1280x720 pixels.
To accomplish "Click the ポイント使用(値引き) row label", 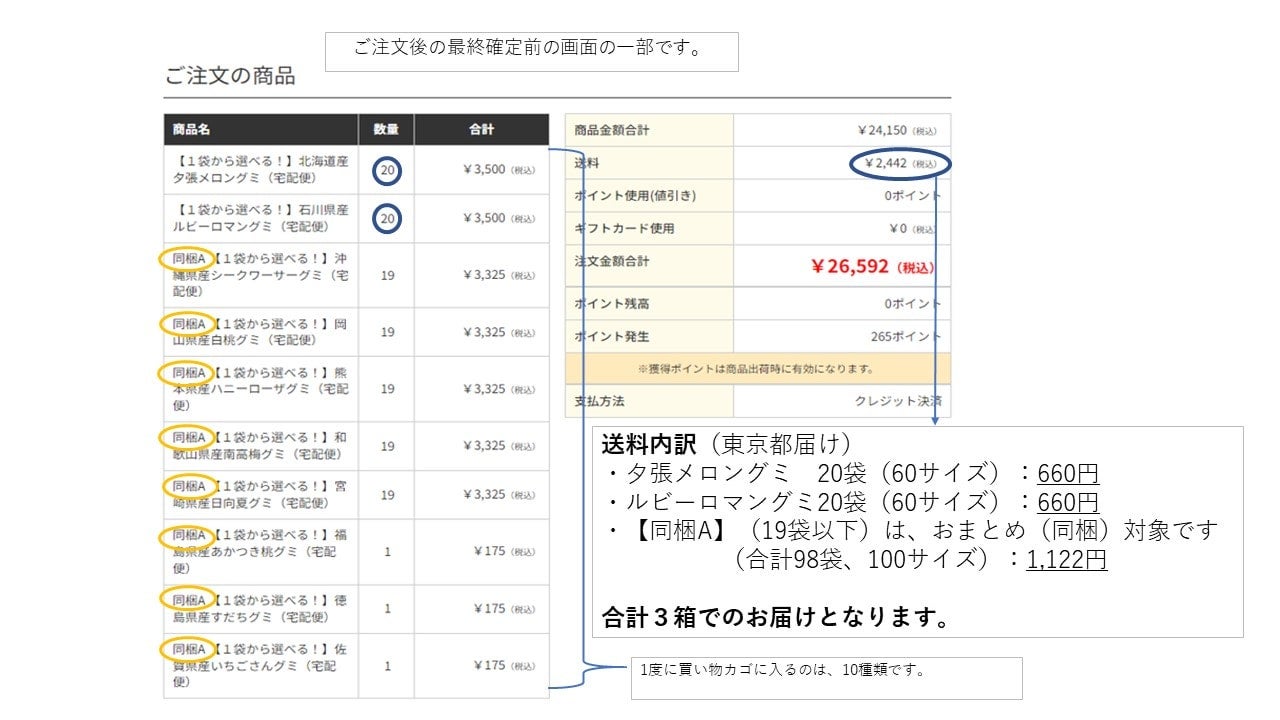I will pyautogui.click(x=635, y=195).
